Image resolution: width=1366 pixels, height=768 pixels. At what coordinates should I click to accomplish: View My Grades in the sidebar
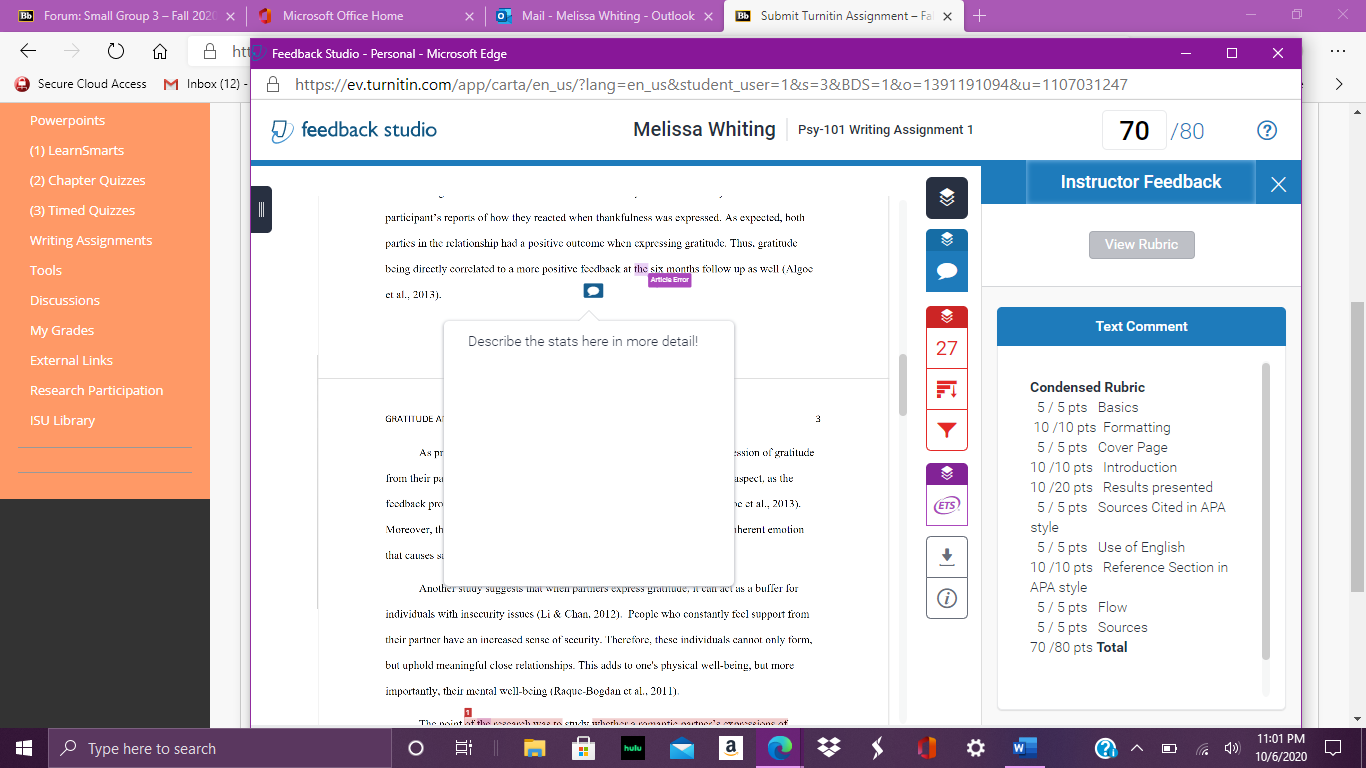(62, 330)
